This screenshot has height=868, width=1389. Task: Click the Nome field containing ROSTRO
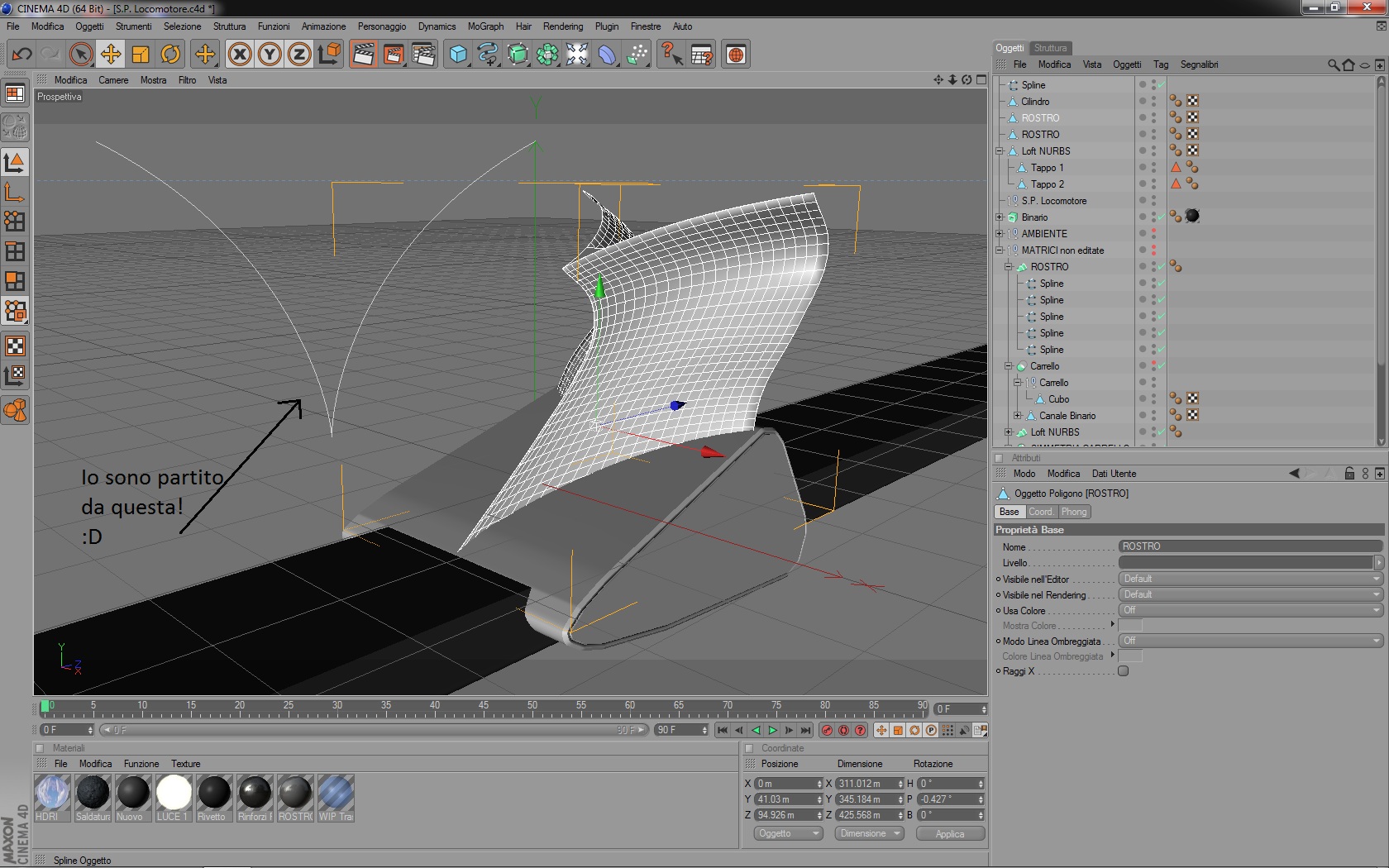1248,546
